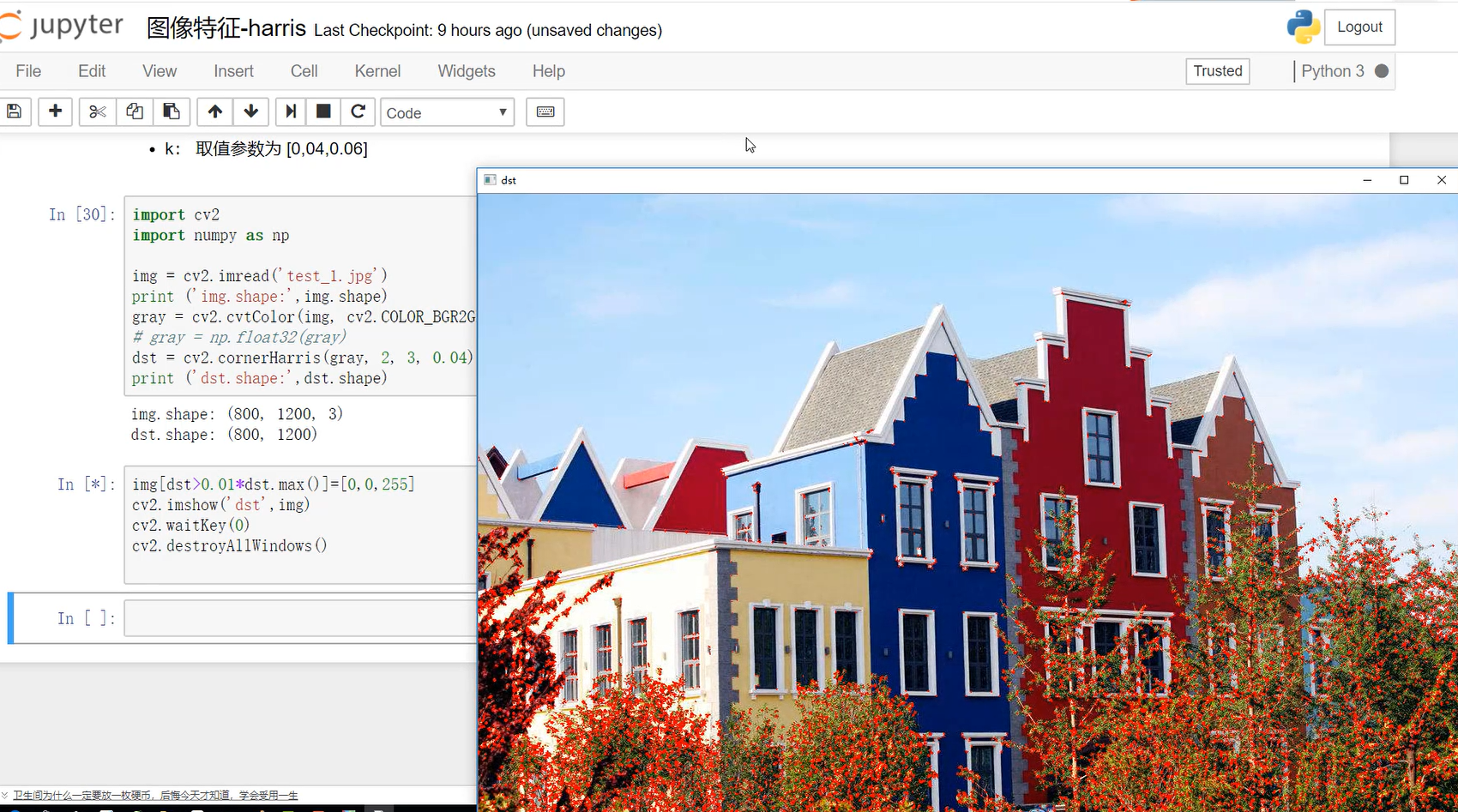Image resolution: width=1458 pixels, height=812 pixels.
Task: Move selected cell down using the down arrow icon
Action: (x=251, y=112)
